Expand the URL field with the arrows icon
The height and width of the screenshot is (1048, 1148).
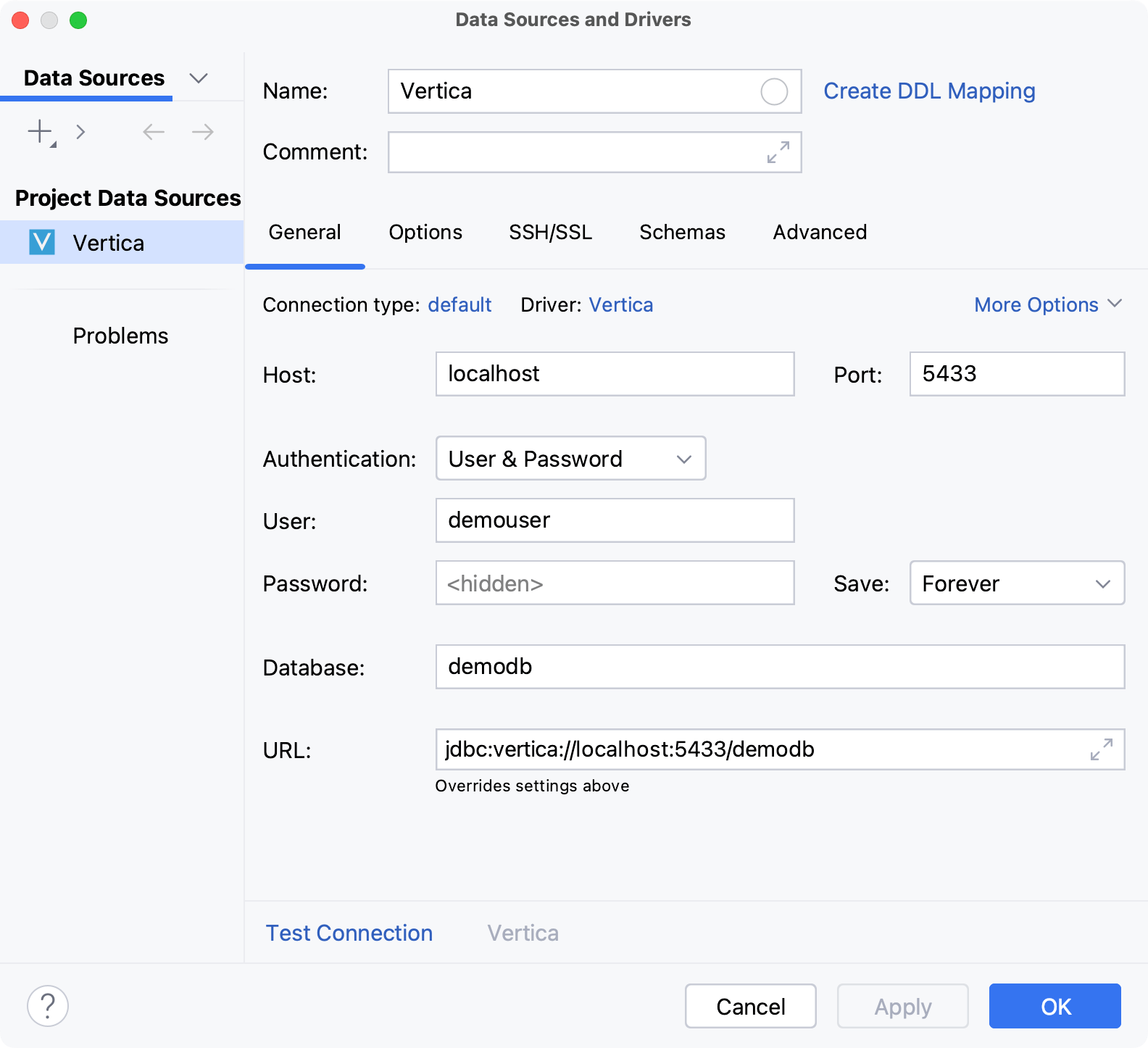[1101, 749]
